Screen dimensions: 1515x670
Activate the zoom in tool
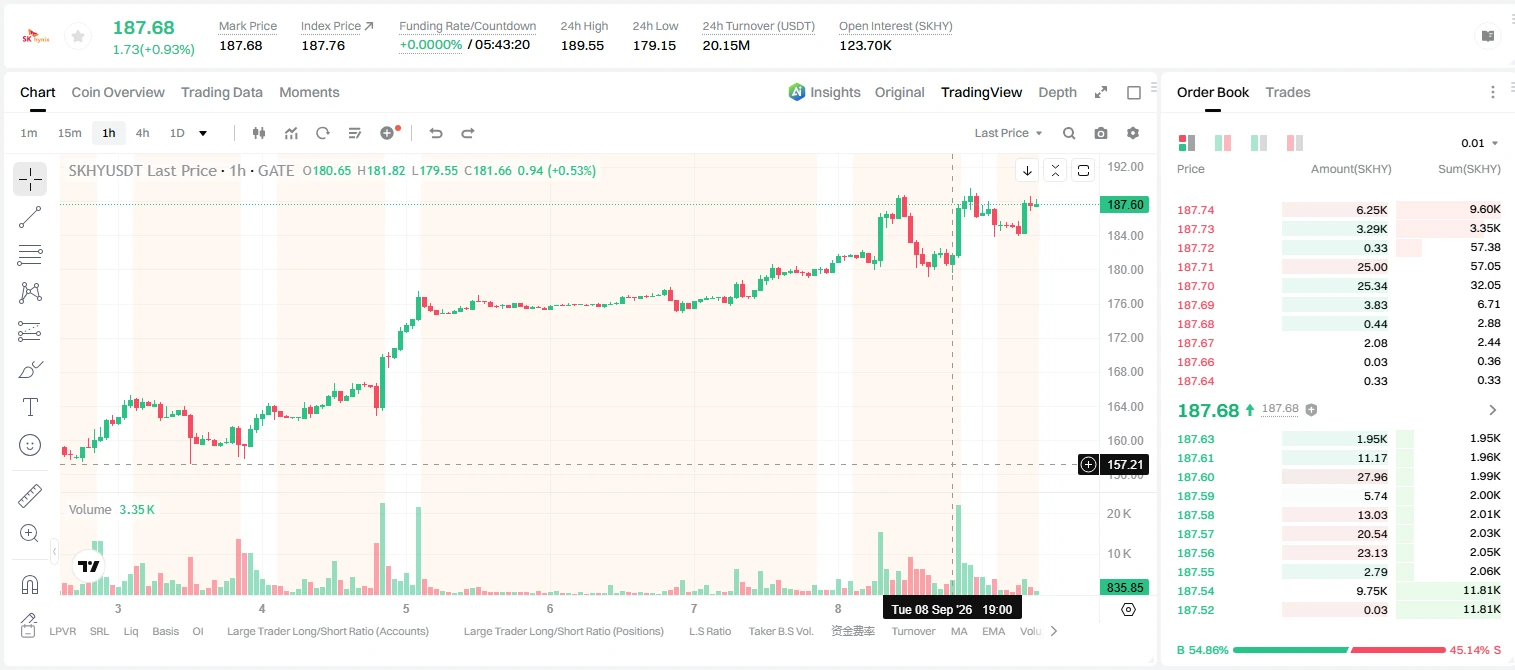tap(30, 533)
